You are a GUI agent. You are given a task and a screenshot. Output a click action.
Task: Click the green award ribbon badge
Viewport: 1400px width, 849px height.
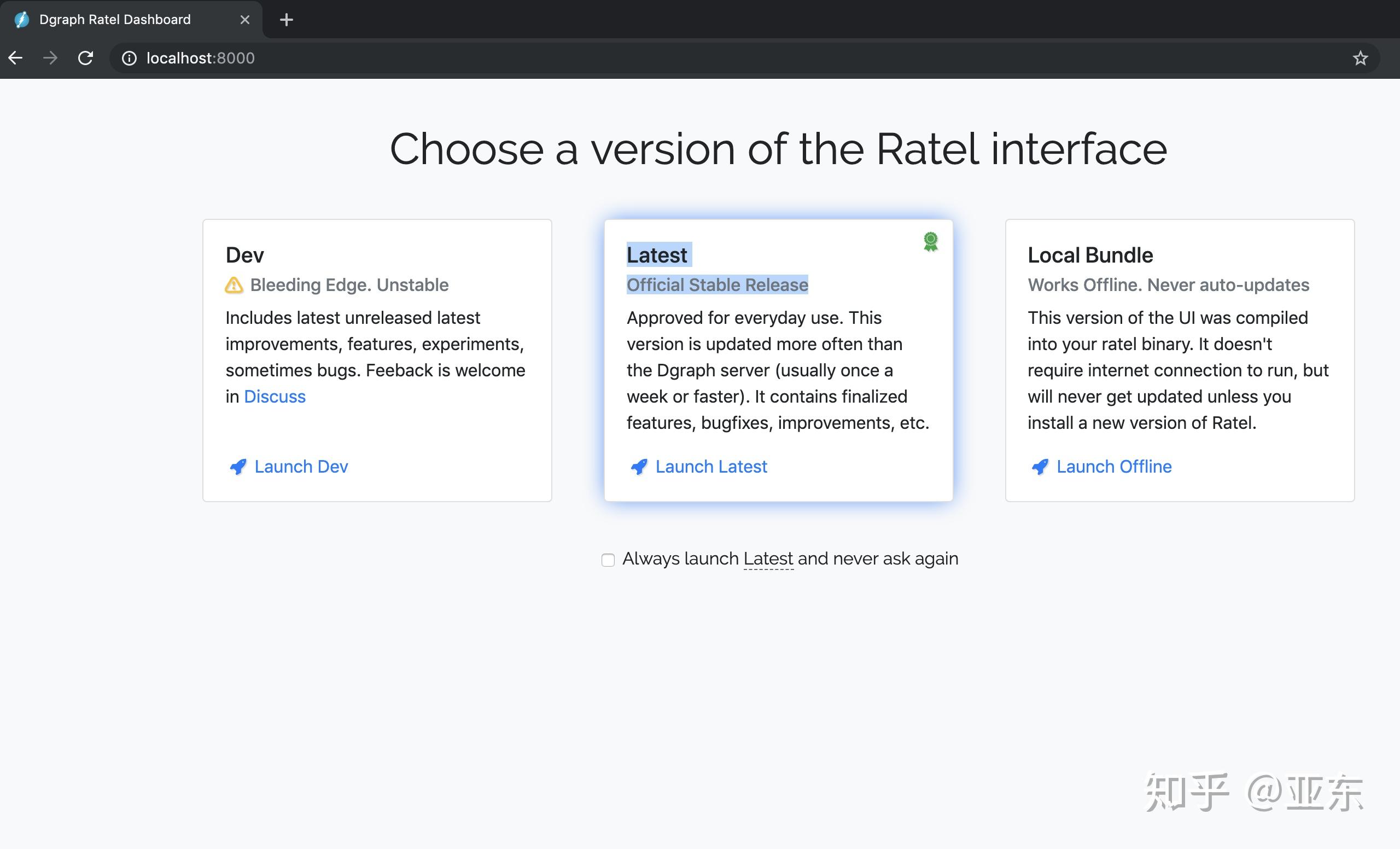click(x=930, y=241)
